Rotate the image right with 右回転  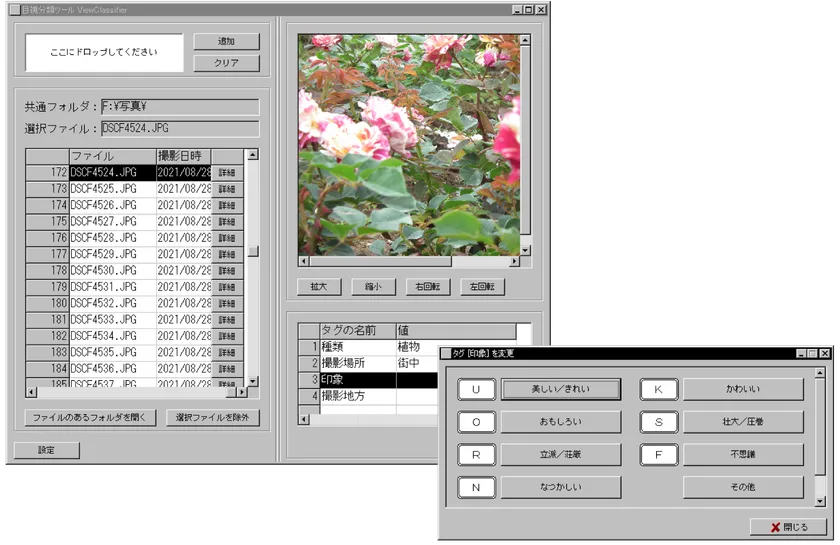(x=428, y=286)
